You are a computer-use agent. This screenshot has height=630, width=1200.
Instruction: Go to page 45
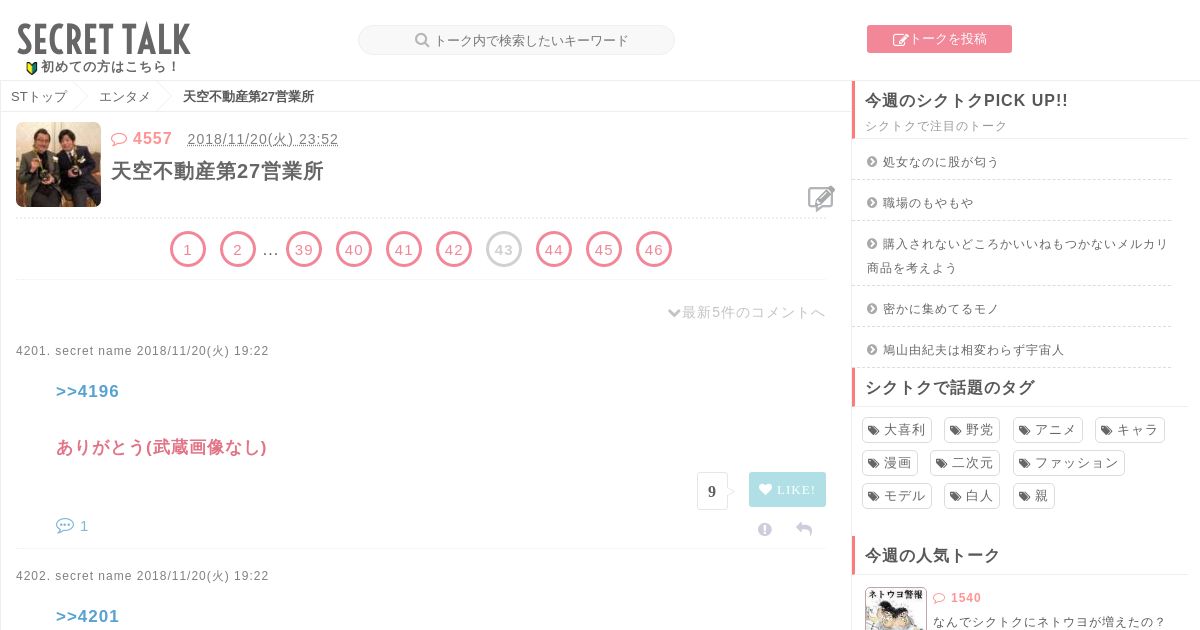coord(604,249)
